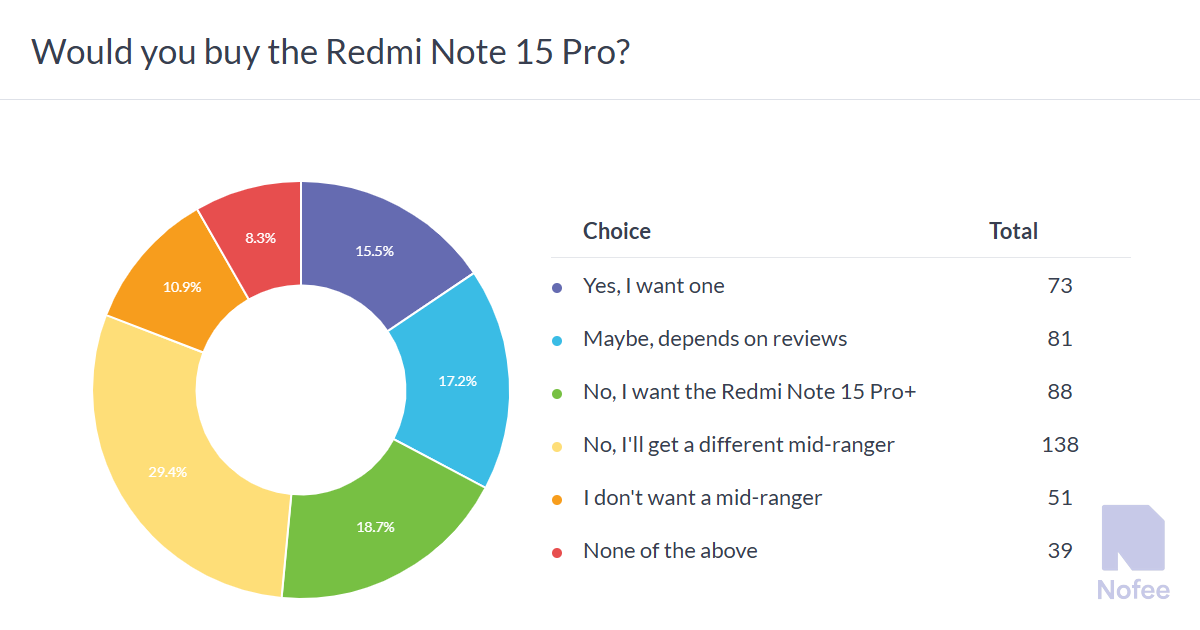Click the green legend dot for Pro+ choice
Image resolution: width=1200 pixels, height=630 pixels.
[557, 393]
